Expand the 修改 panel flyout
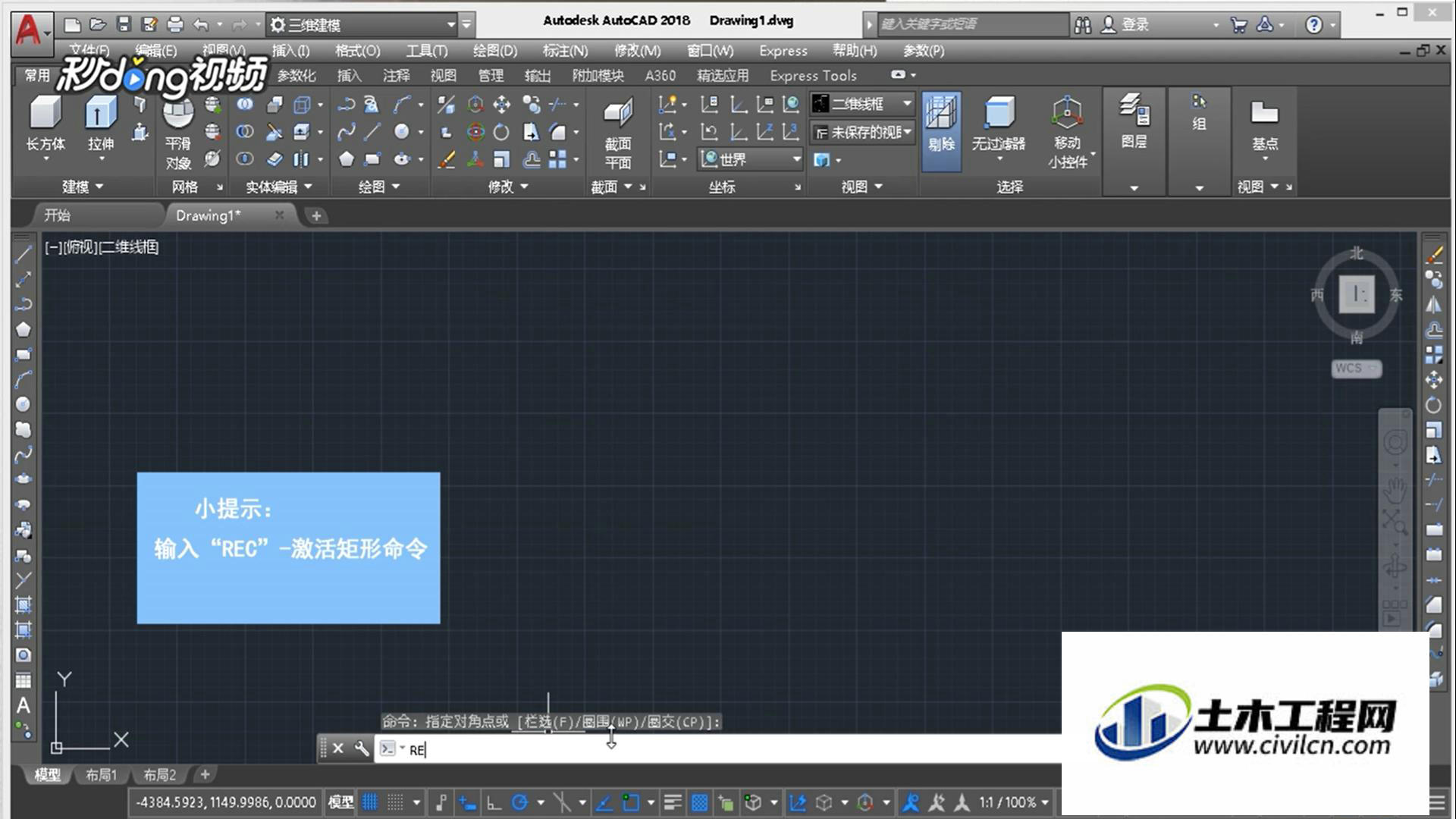 [x=508, y=187]
